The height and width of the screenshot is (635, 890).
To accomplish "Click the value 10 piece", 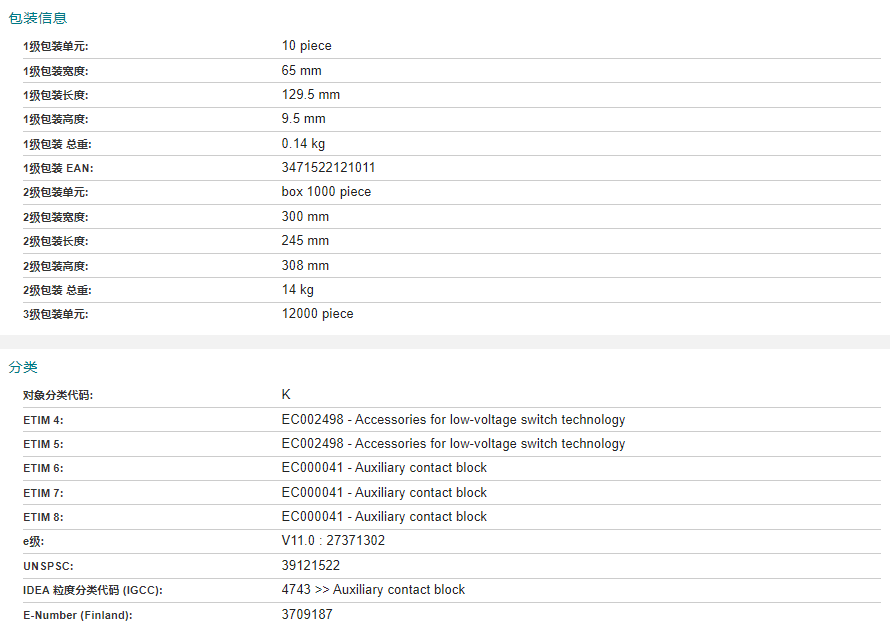I will [x=307, y=46].
